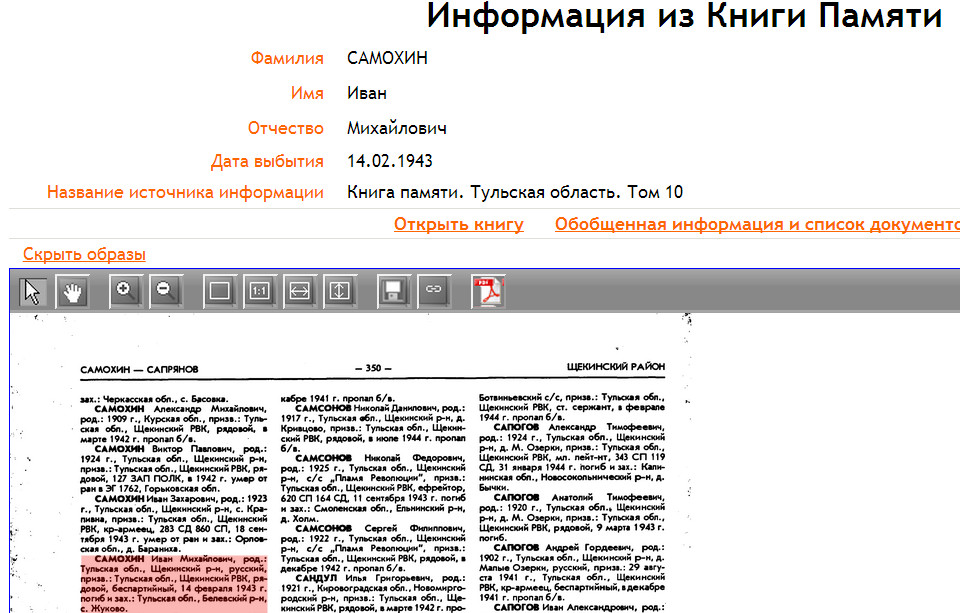Fit whole page in viewer
This screenshot has height=613, width=960.
(220, 291)
